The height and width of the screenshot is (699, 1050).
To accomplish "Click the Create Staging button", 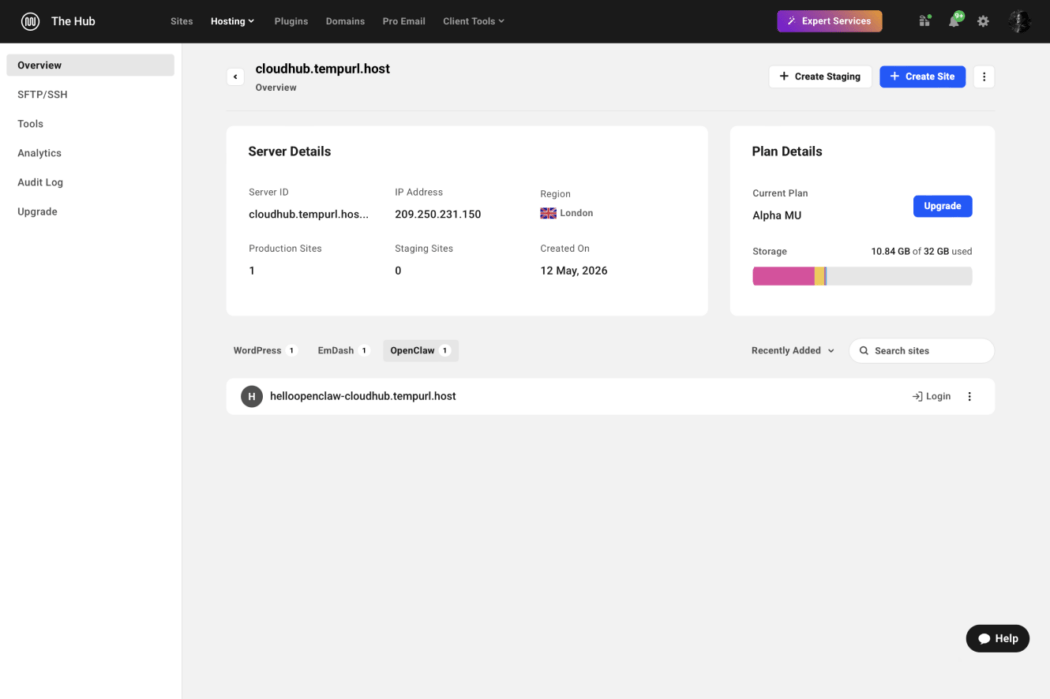I will 820,77.
